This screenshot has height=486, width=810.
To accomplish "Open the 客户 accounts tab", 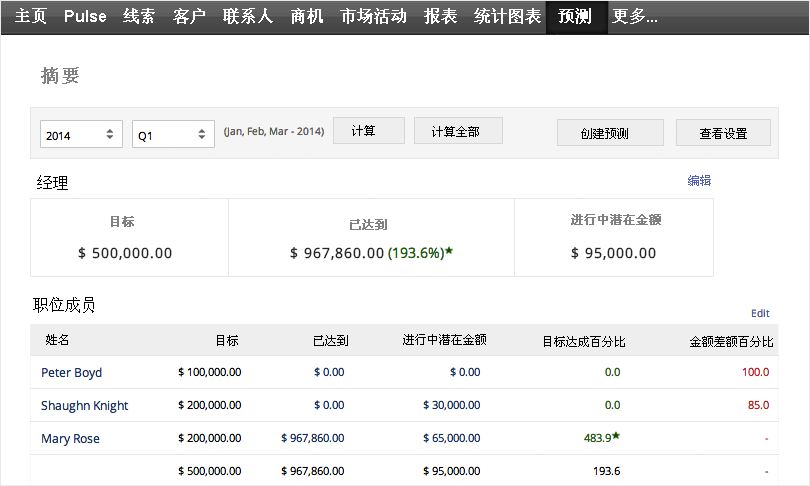I will [189, 16].
